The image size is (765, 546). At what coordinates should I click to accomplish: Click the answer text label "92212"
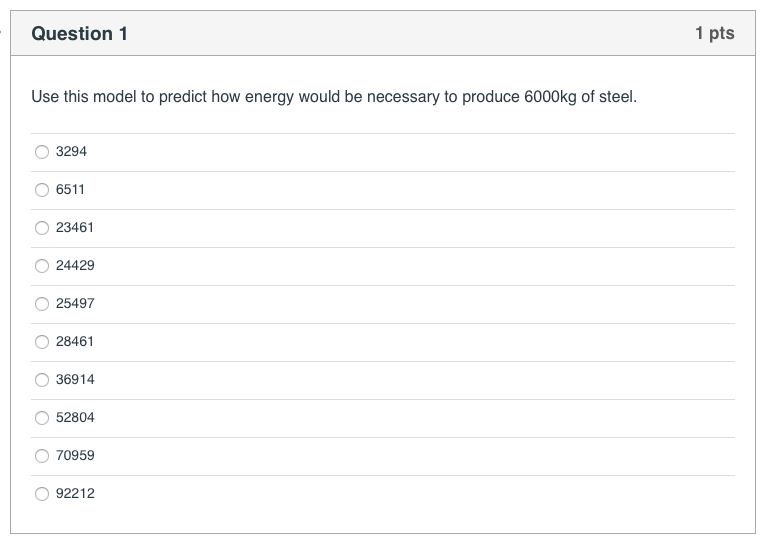coord(75,494)
